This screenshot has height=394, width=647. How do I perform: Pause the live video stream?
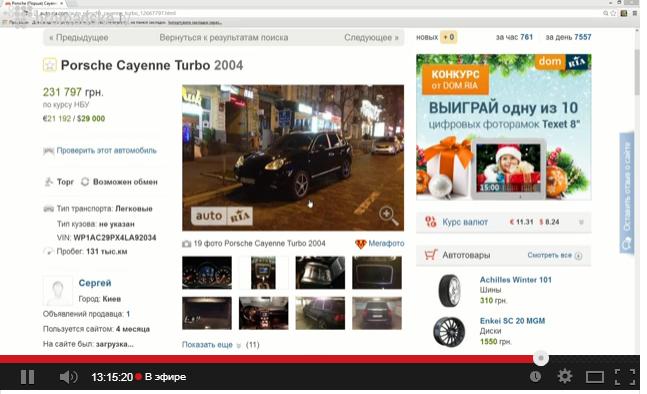tap(28, 377)
